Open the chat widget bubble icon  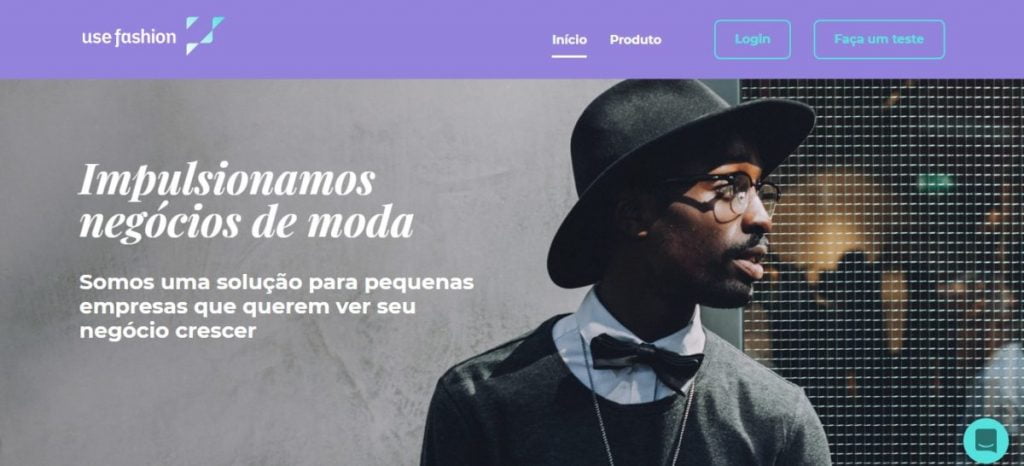[985, 441]
